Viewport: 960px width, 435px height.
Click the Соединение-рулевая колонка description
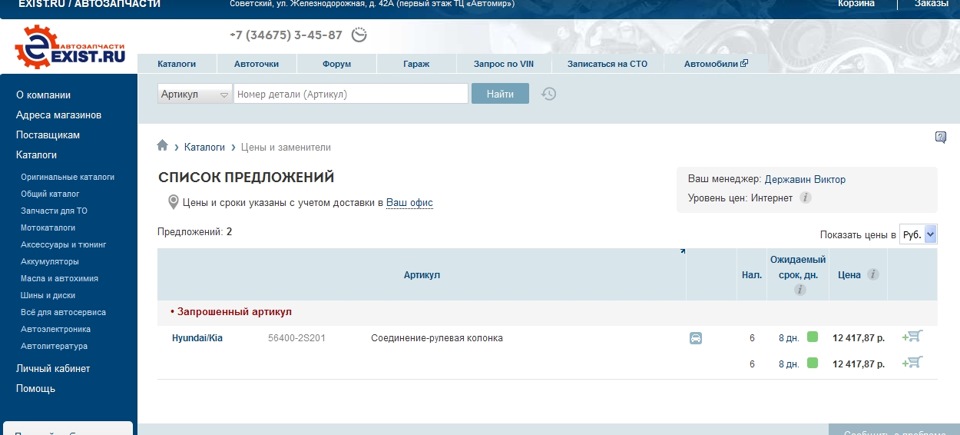click(437, 338)
